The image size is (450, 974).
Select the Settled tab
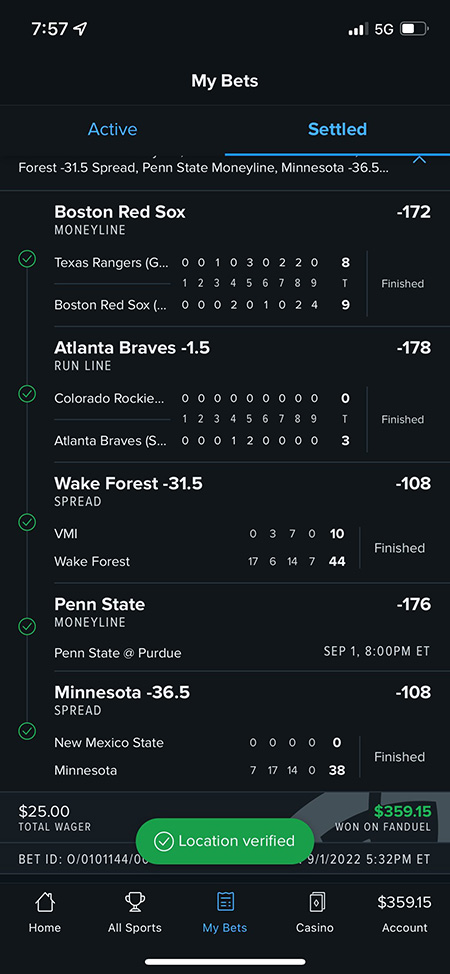pos(338,129)
